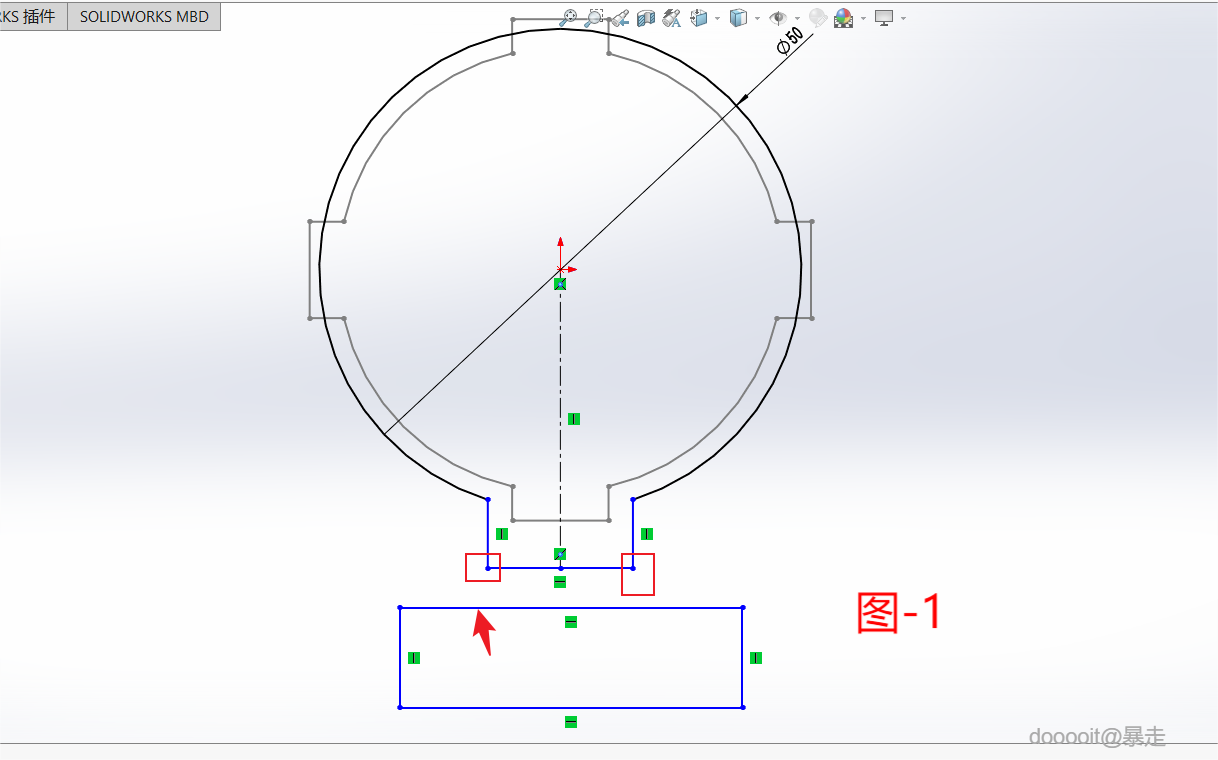
Task: Go back to the Previous View
Action: point(620,17)
